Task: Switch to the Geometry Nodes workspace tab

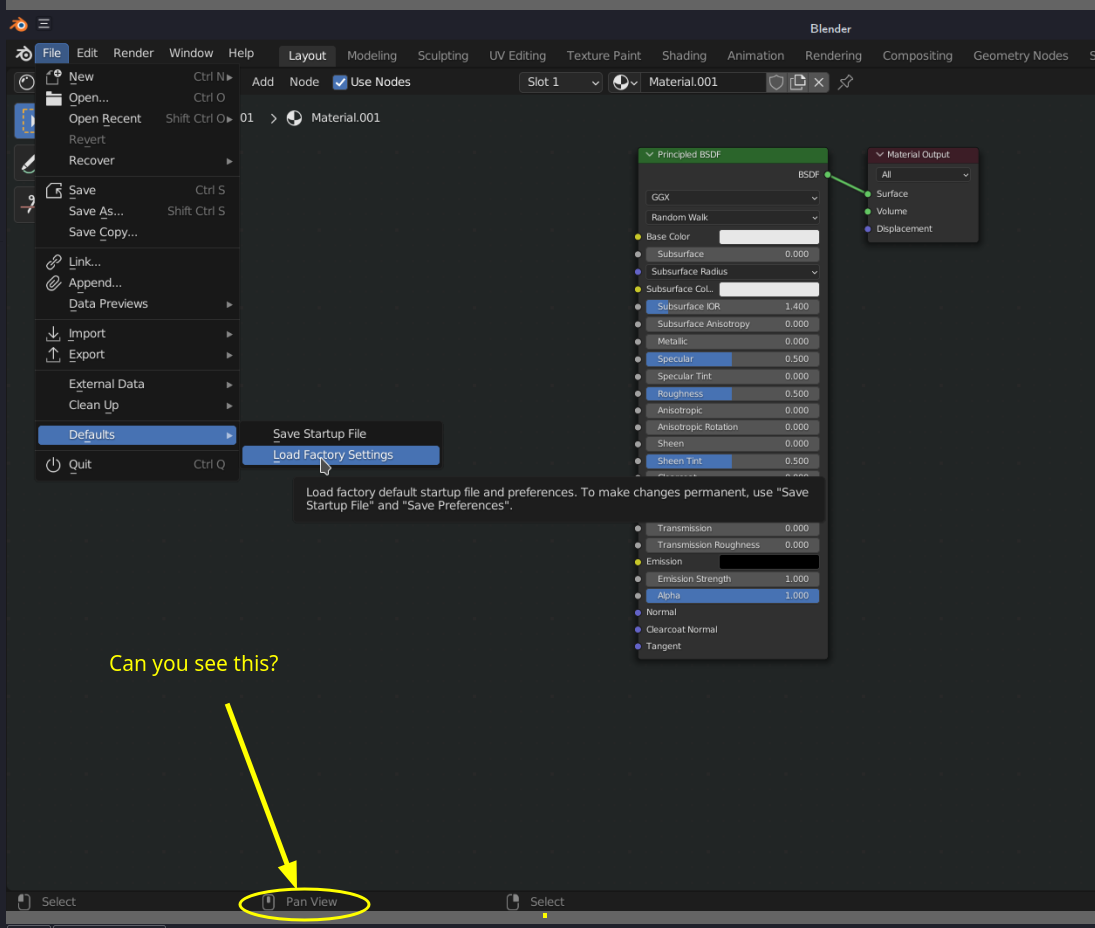Action: click(1020, 56)
